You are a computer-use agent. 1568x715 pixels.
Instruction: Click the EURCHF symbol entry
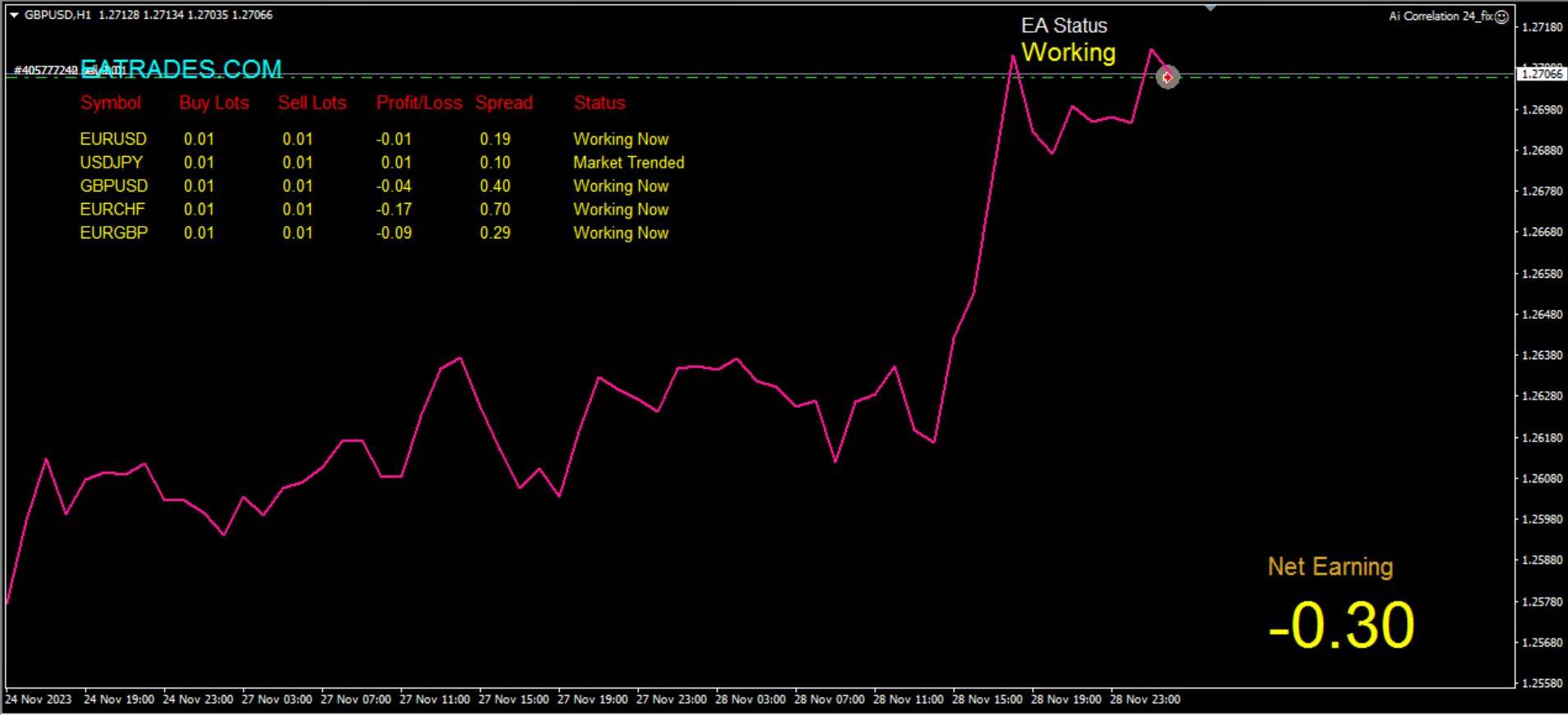tap(113, 210)
